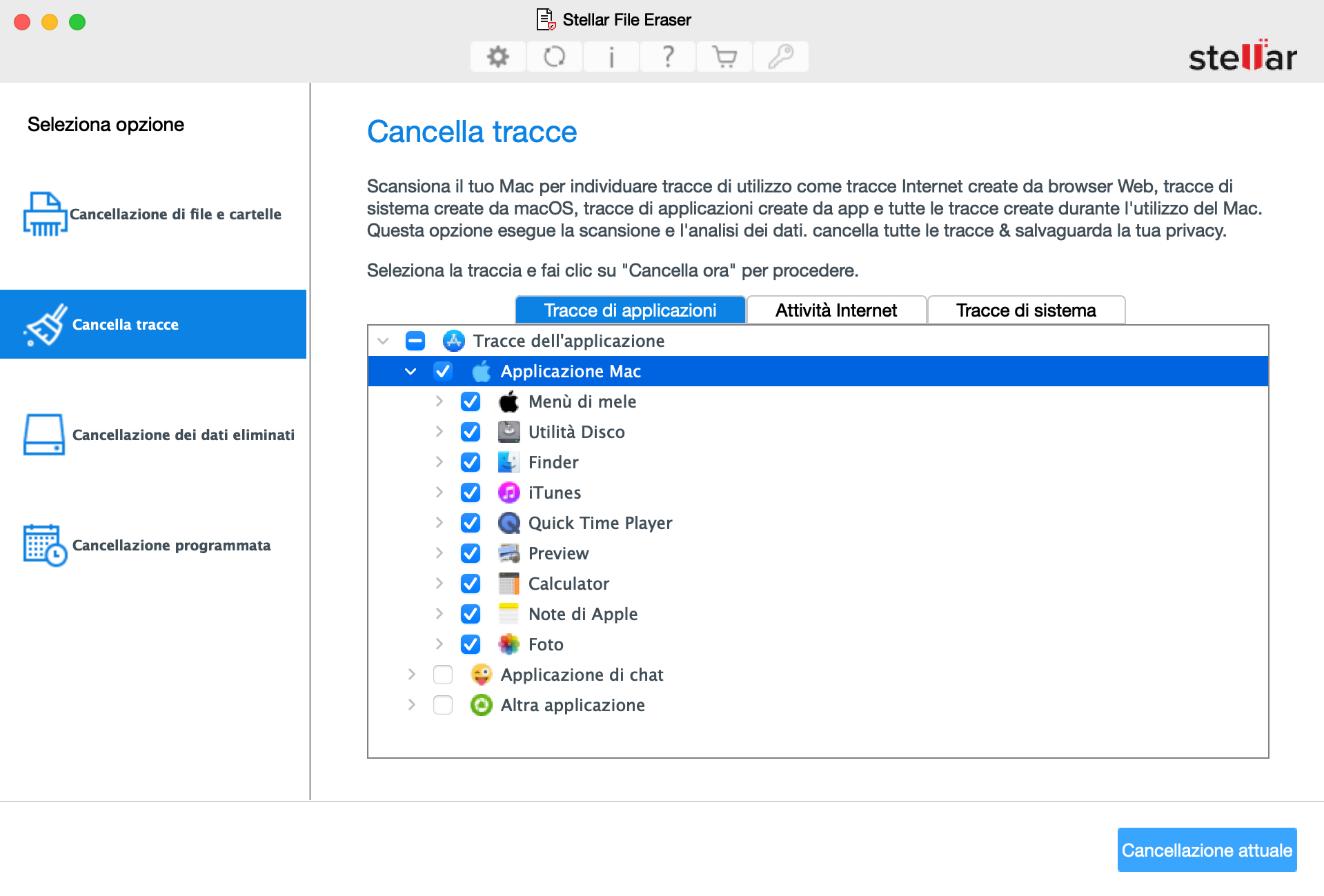Uncheck the Quick Time Player checkbox
Screen dimensions: 1324x896
point(471,523)
